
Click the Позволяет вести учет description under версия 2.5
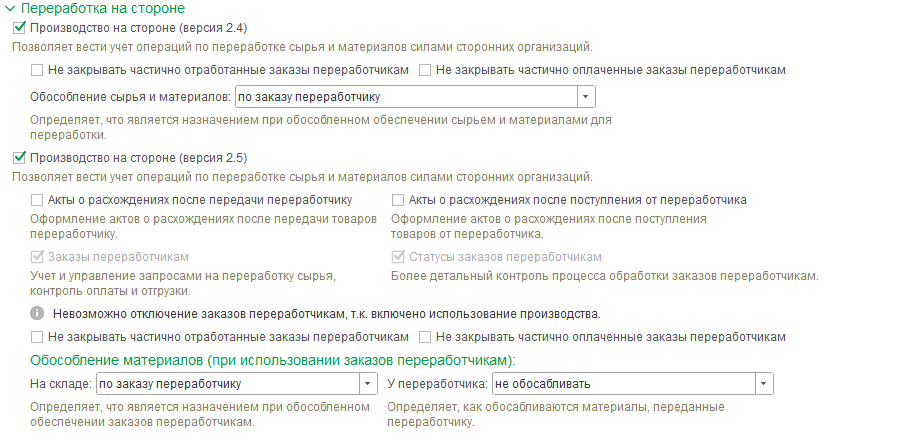[302, 177]
